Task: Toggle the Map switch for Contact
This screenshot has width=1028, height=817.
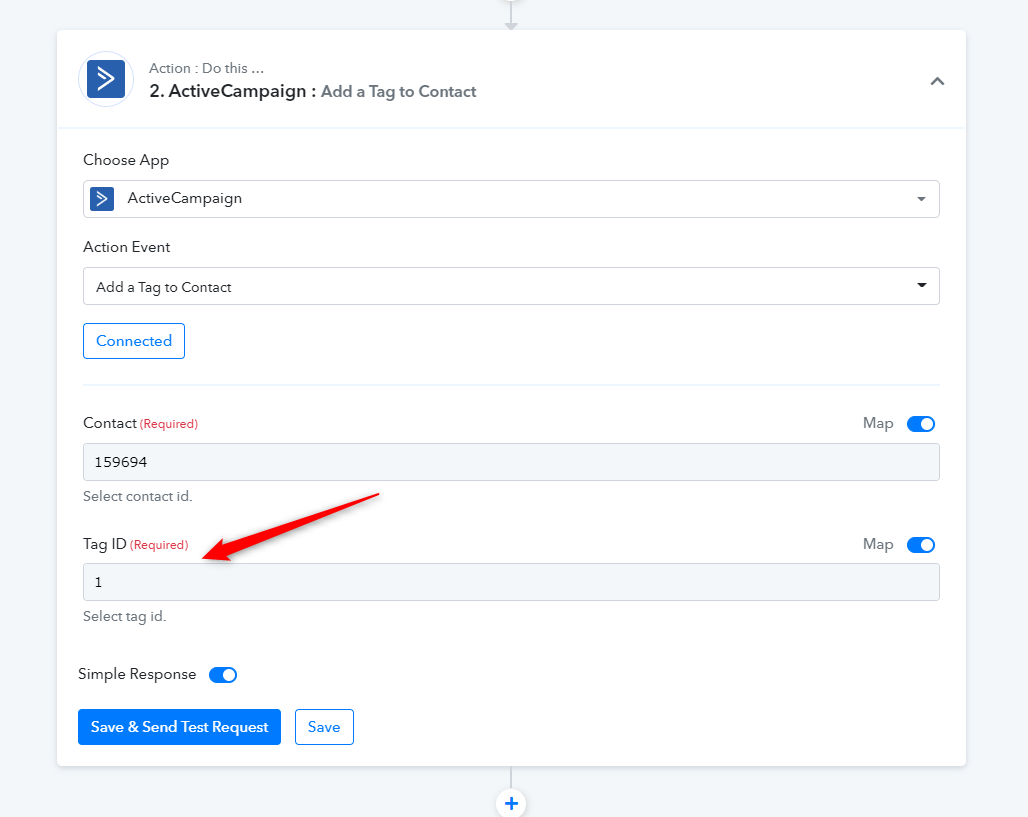Action: [920, 424]
